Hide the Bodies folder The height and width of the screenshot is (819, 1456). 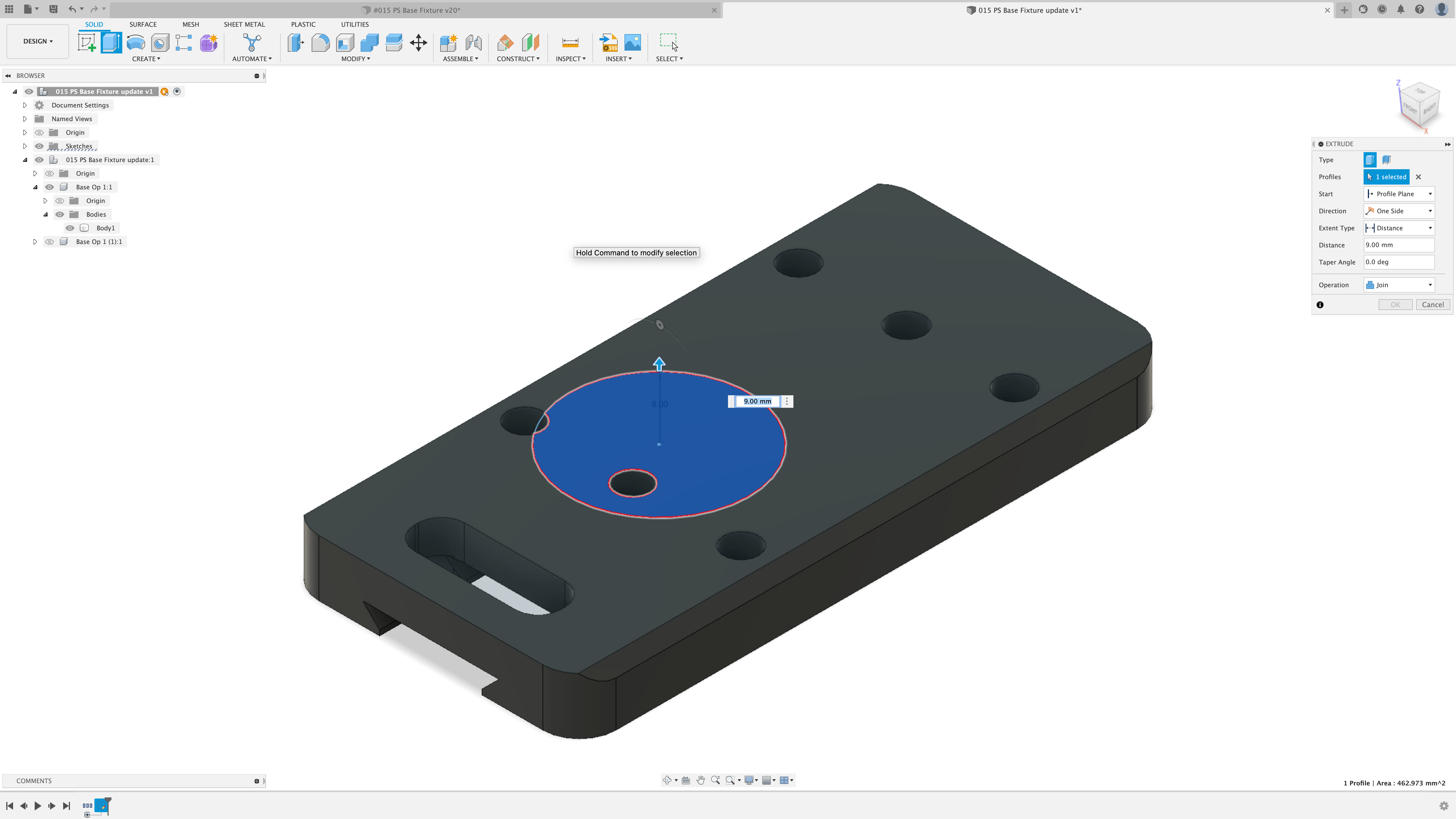pos(59,214)
